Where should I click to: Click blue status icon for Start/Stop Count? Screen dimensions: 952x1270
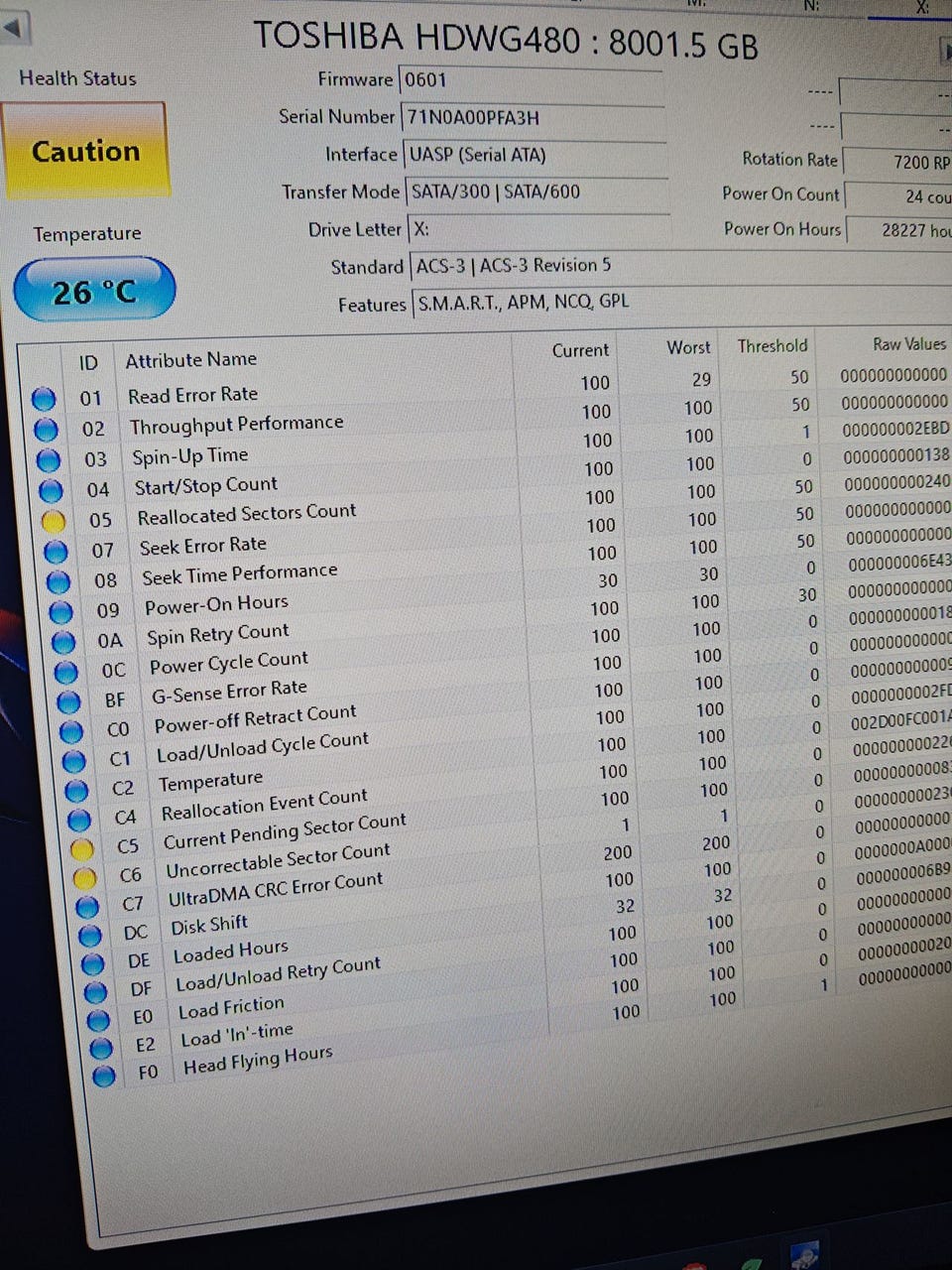(51, 490)
